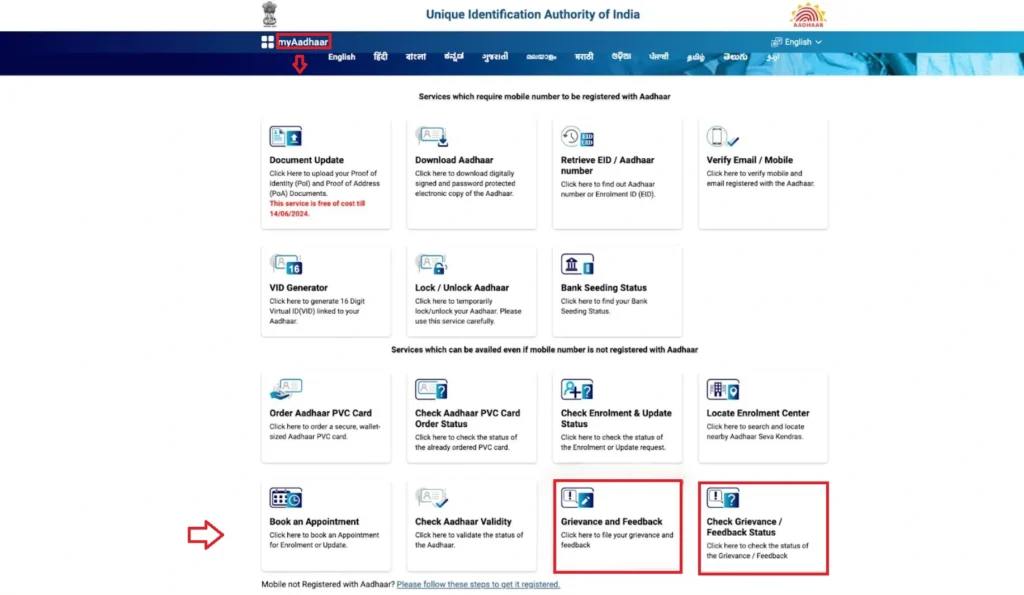Viewport: 1024px width, 595px height.
Task: Switch language to Punjabi (ਪੰਜਾਬੀ)
Action: (x=658, y=57)
